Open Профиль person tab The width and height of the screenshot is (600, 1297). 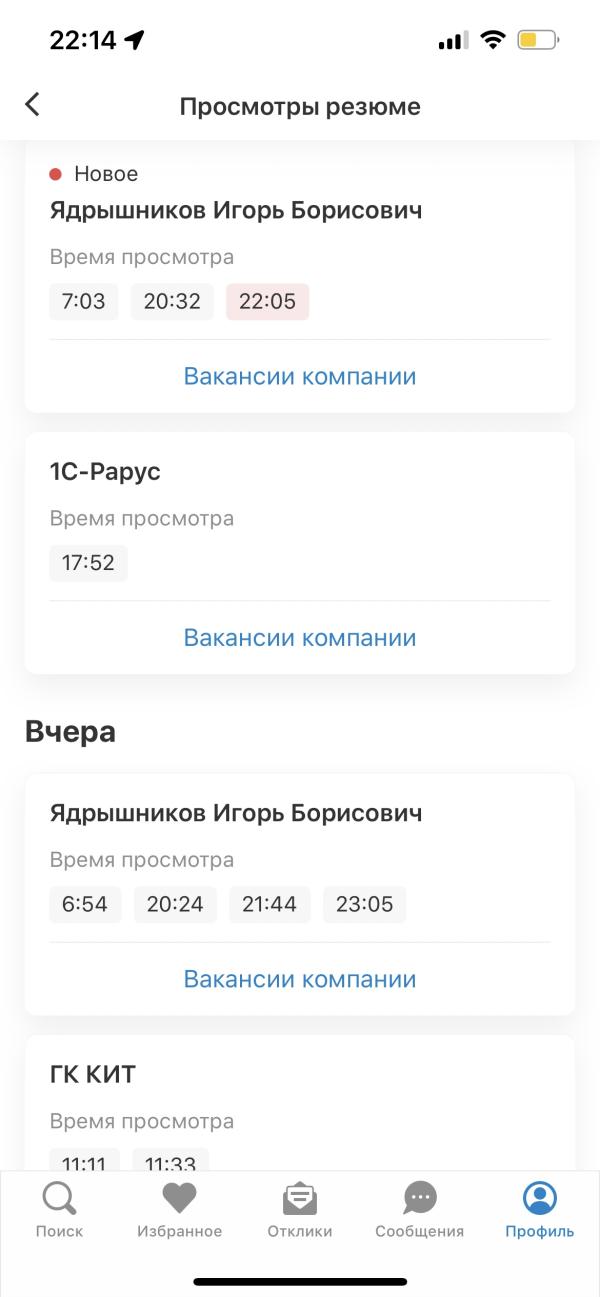540,1210
